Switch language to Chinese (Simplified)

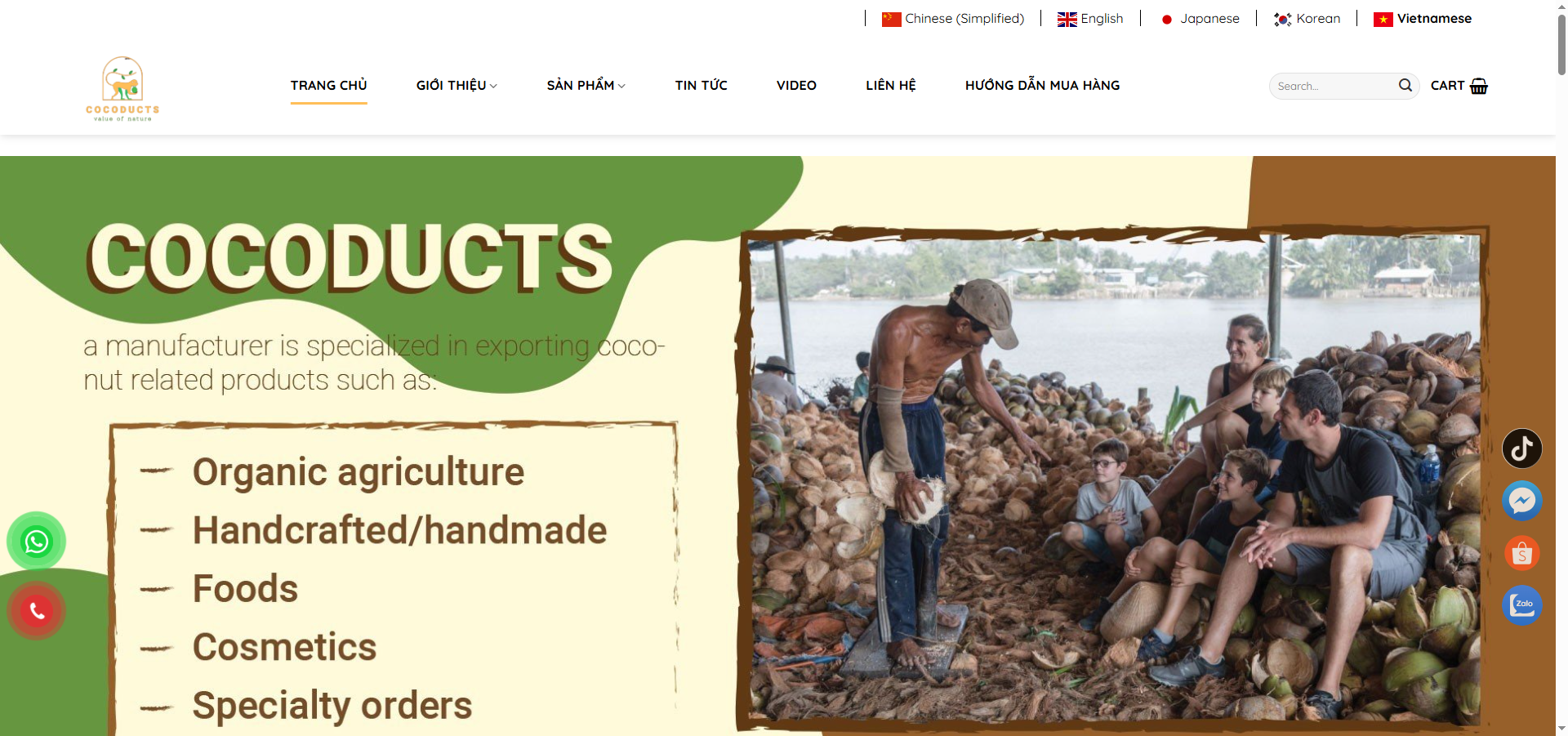coord(953,19)
